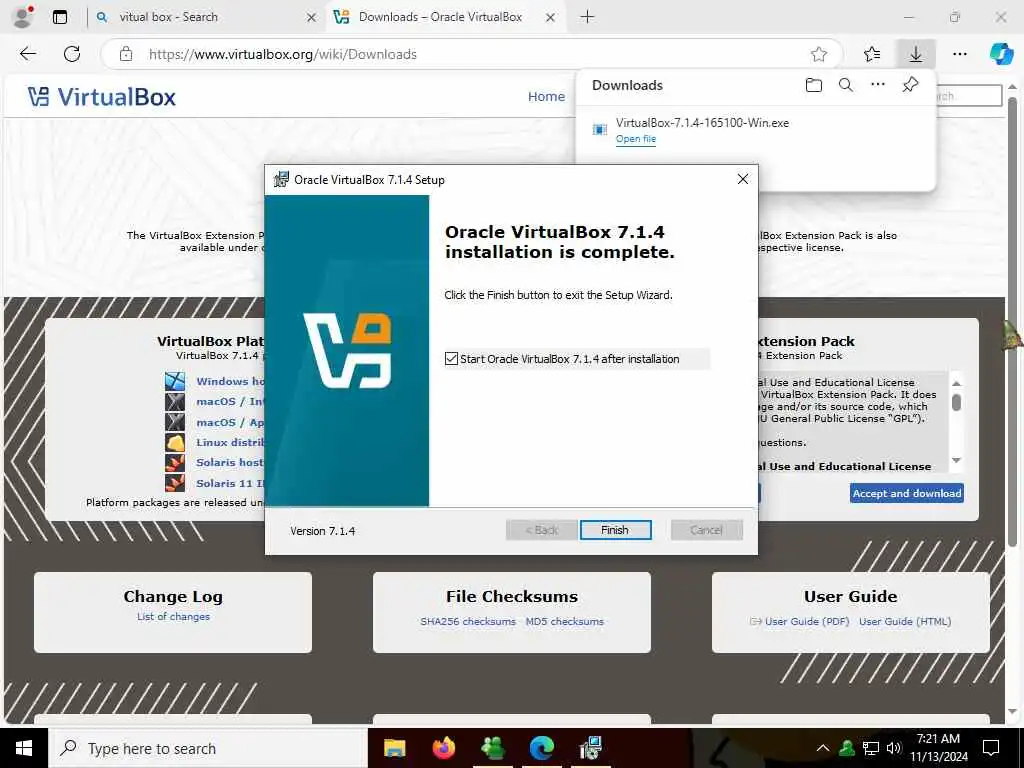The width and height of the screenshot is (1024, 768).
Task: Click the taskbar clock showing 7:21 AM
Action: [x=938, y=748]
